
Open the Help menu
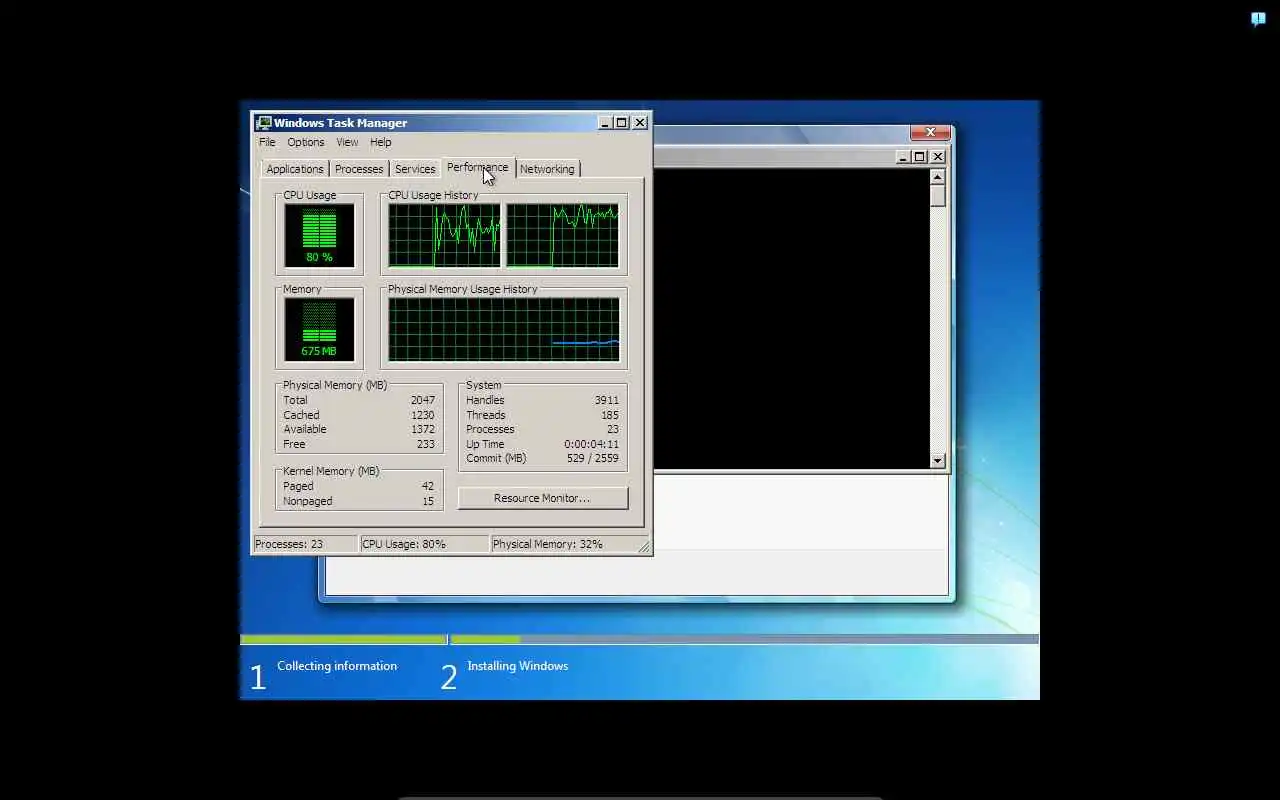tap(381, 142)
